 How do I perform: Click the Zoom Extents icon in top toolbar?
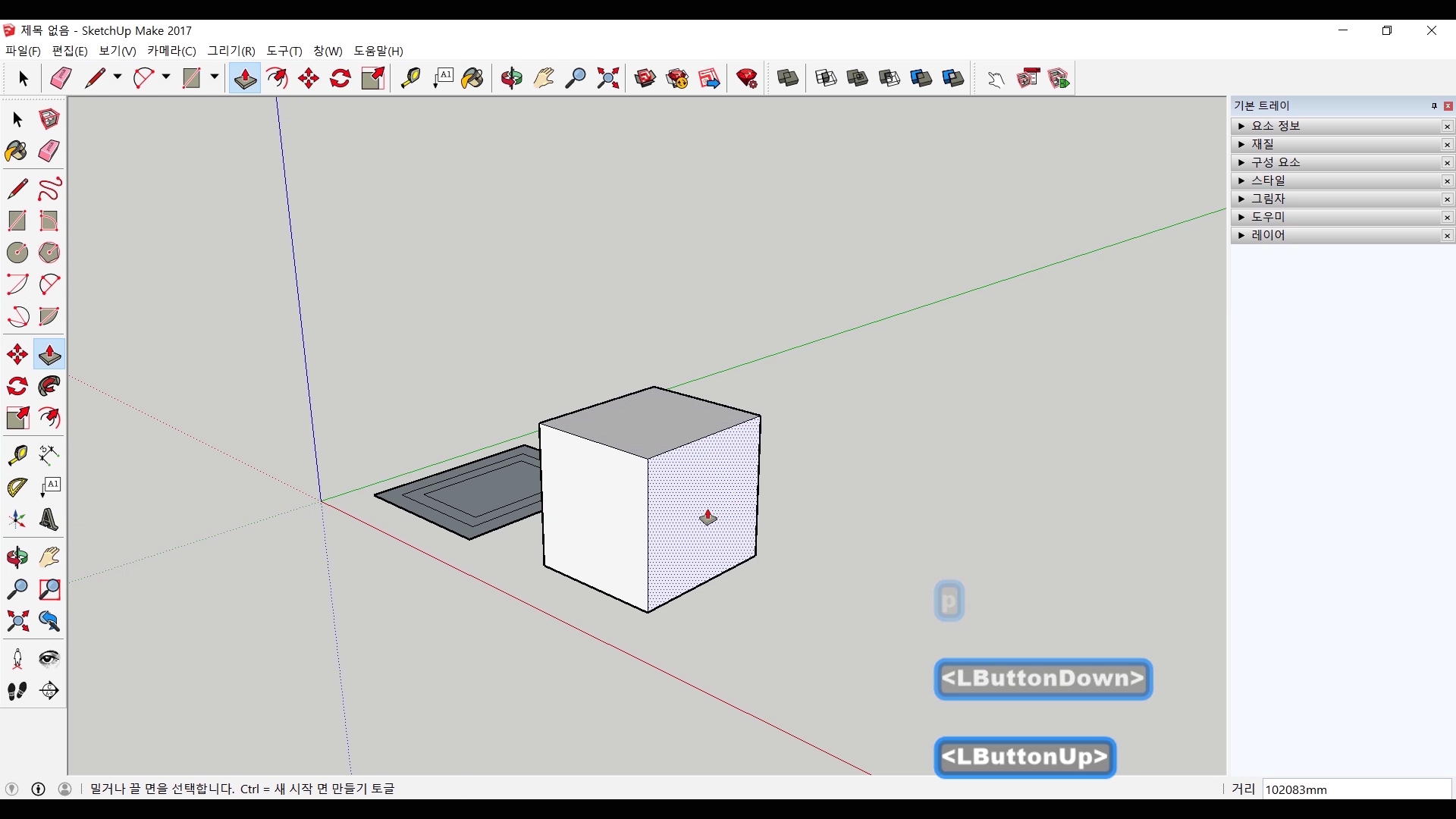tap(607, 78)
